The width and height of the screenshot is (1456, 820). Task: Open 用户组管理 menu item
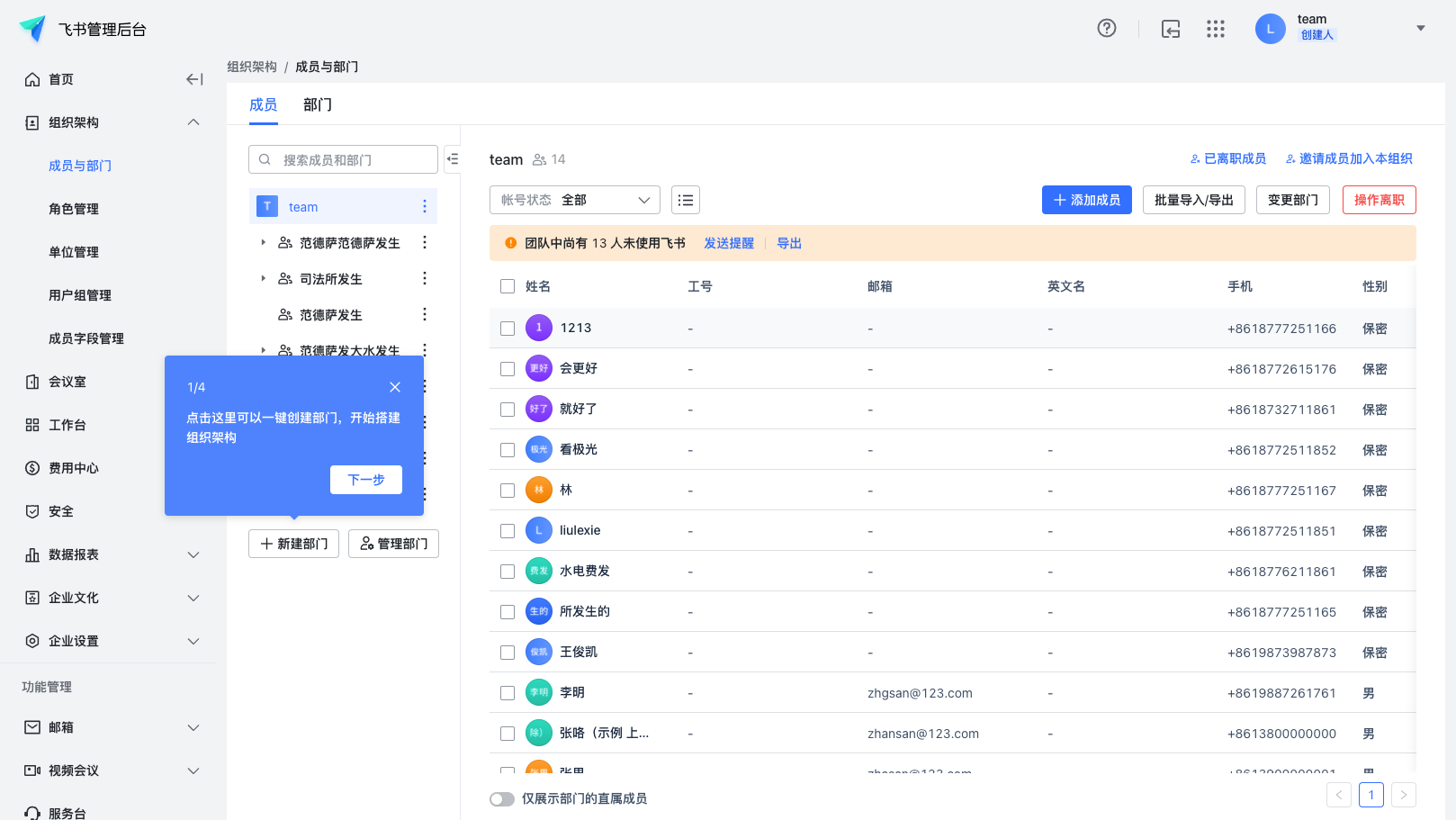80,295
